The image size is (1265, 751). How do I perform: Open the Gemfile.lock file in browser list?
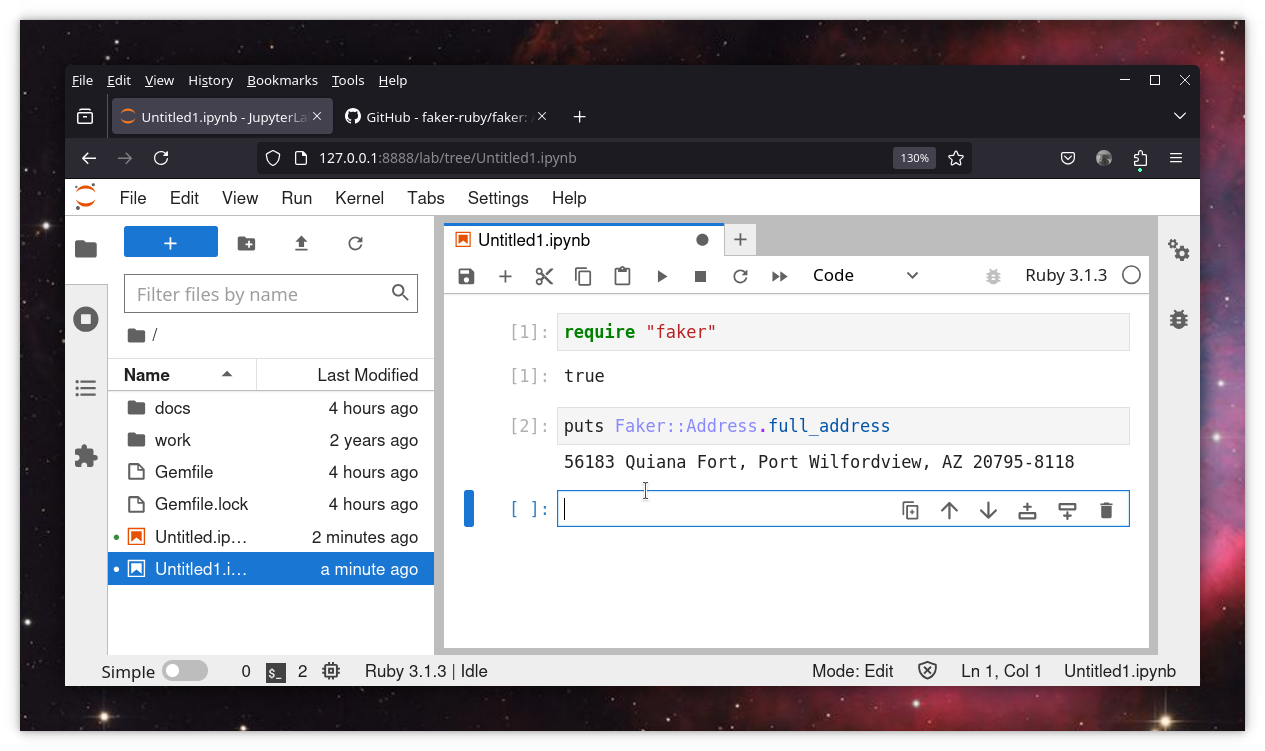(201, 504)
